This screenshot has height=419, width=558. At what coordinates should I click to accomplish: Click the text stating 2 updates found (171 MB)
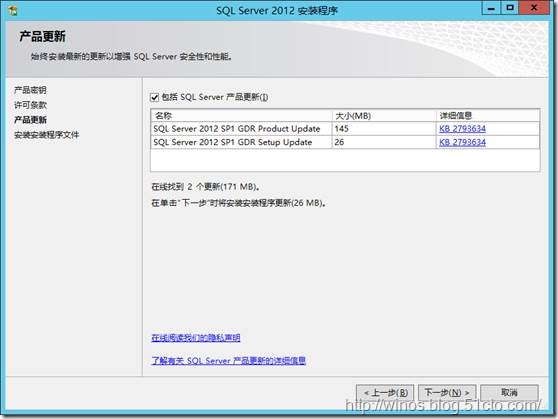click(x=206, y=187)
